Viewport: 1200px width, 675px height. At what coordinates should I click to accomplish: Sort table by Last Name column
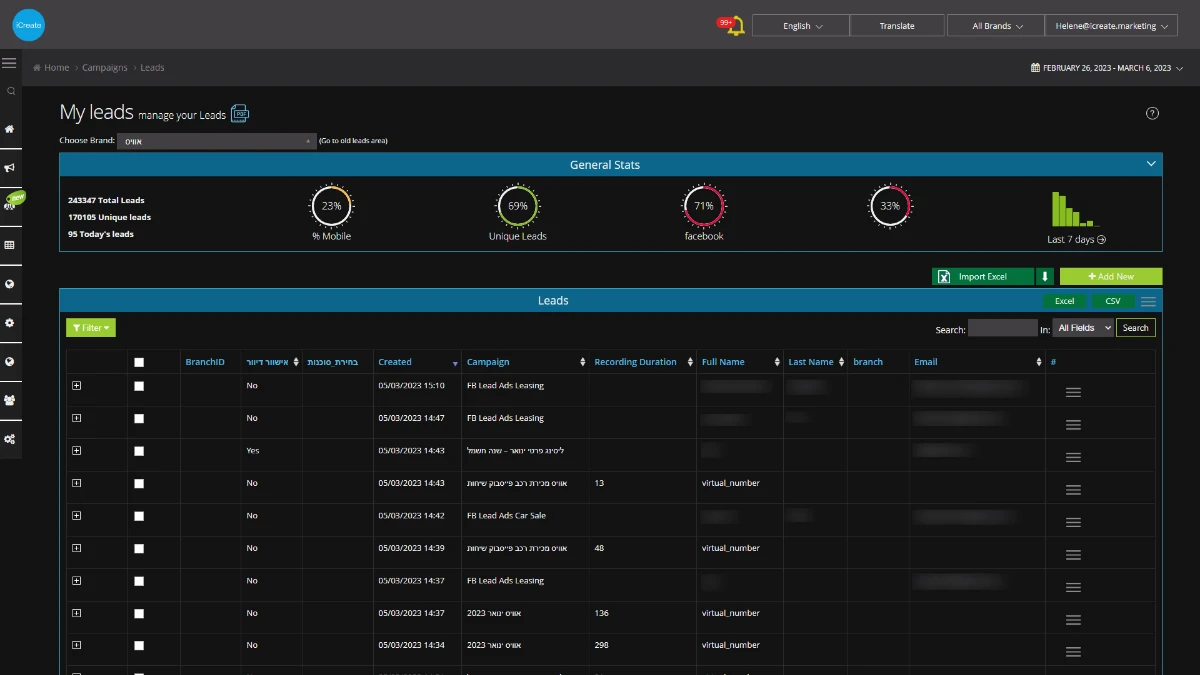pyautogui.click(x=817, y=362)
